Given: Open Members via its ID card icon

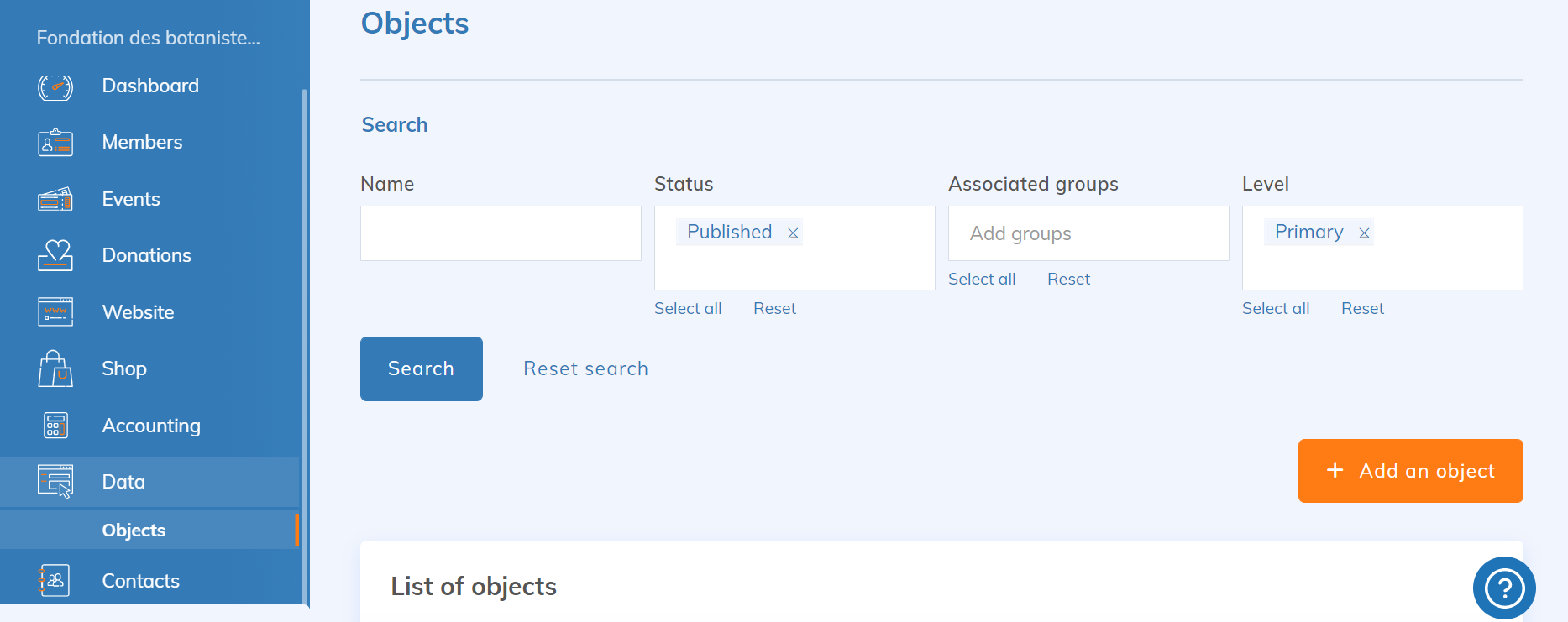Looking at the screenshot, I should [x=55, y=143].
